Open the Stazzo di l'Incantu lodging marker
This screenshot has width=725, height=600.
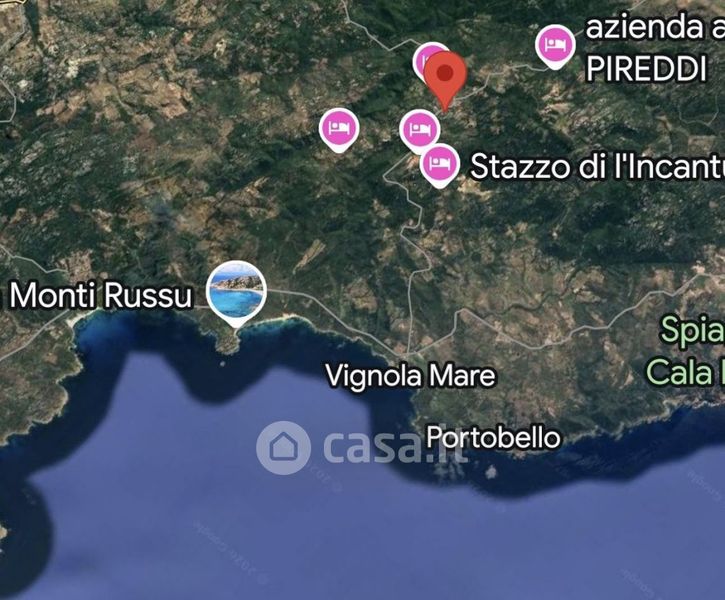(440, 165)
